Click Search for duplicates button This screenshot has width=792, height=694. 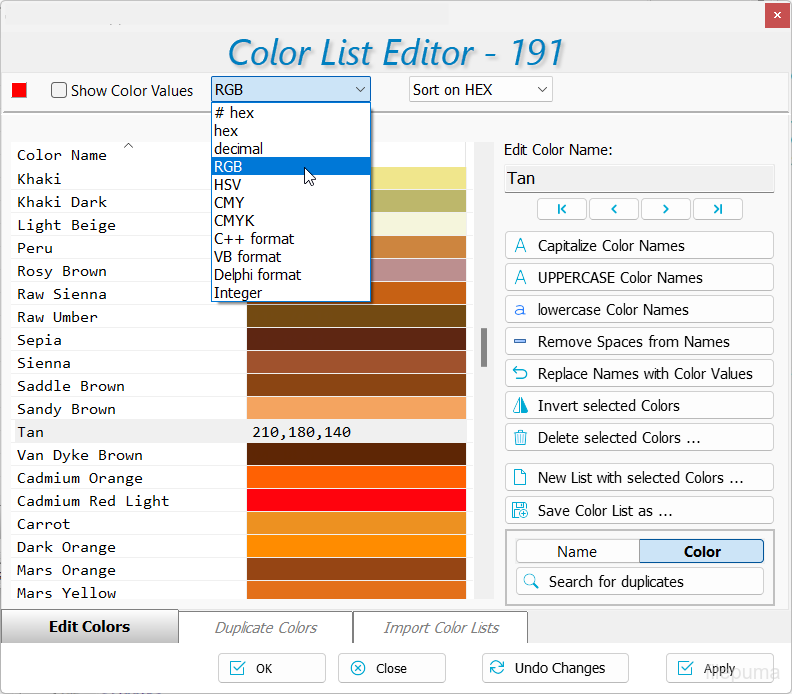coord(639,582)
